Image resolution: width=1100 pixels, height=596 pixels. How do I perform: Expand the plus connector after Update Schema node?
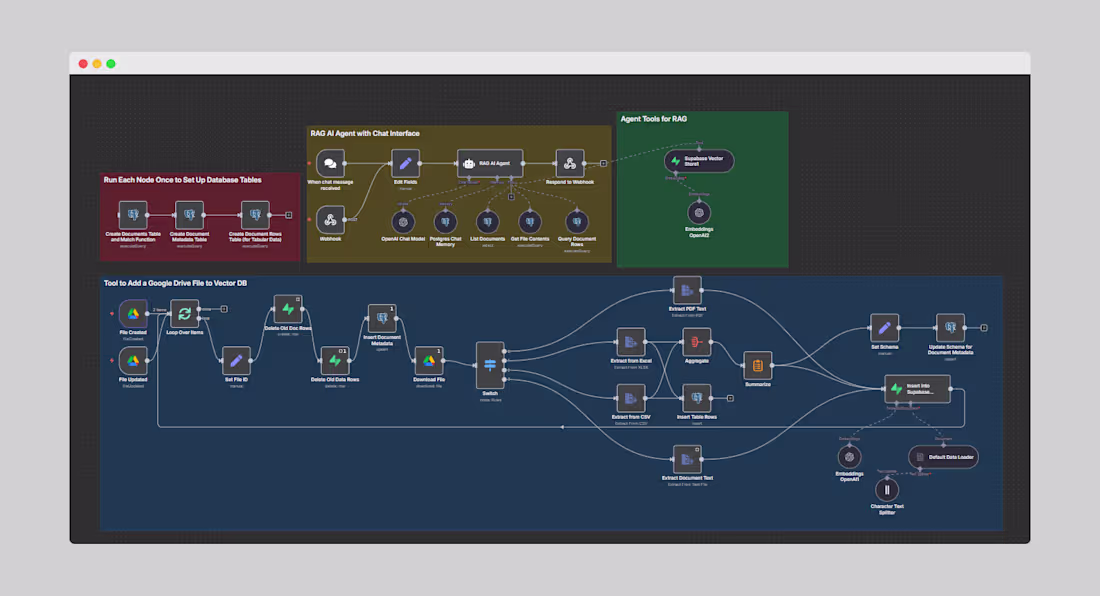tap(984, 327)
